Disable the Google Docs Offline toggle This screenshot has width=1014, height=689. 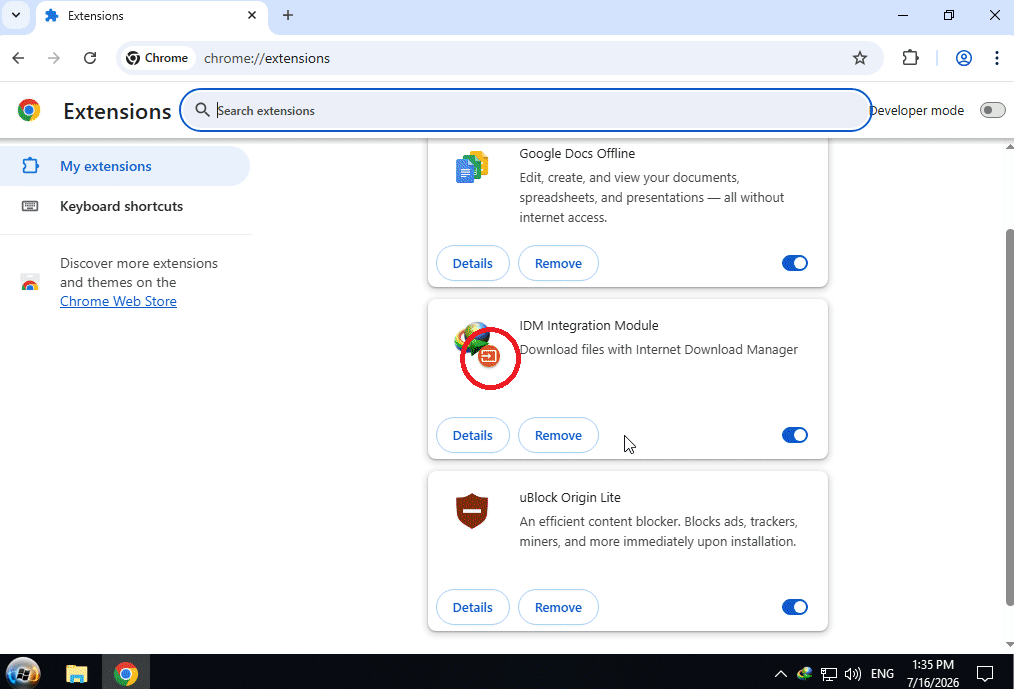pos(795,263)
